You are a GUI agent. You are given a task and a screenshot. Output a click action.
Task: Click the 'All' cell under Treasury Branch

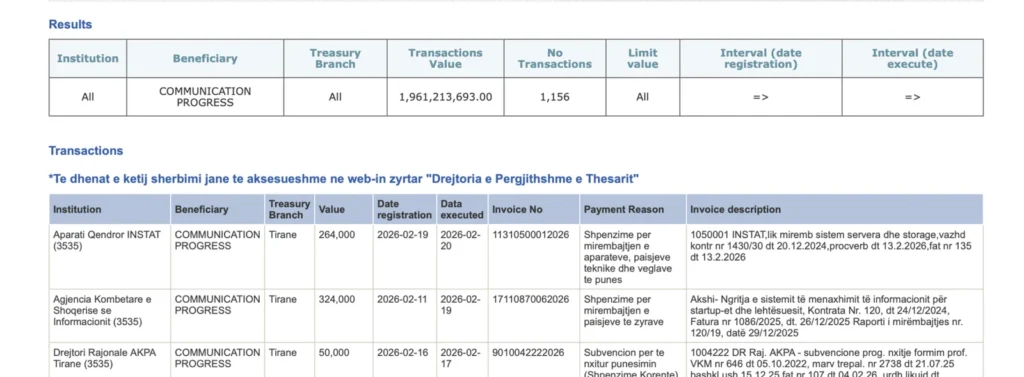[x=335, y=97]
